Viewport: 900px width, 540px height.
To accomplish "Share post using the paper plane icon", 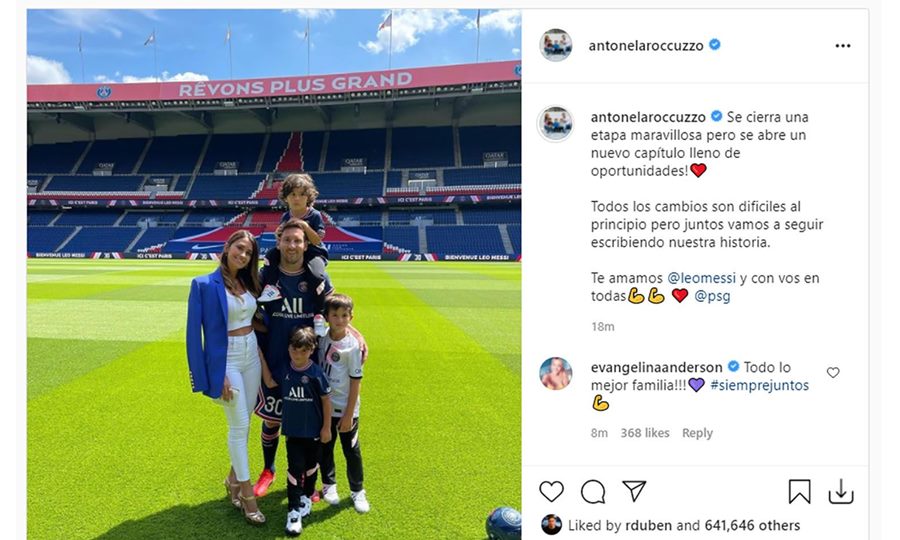I will click(634, 491).
